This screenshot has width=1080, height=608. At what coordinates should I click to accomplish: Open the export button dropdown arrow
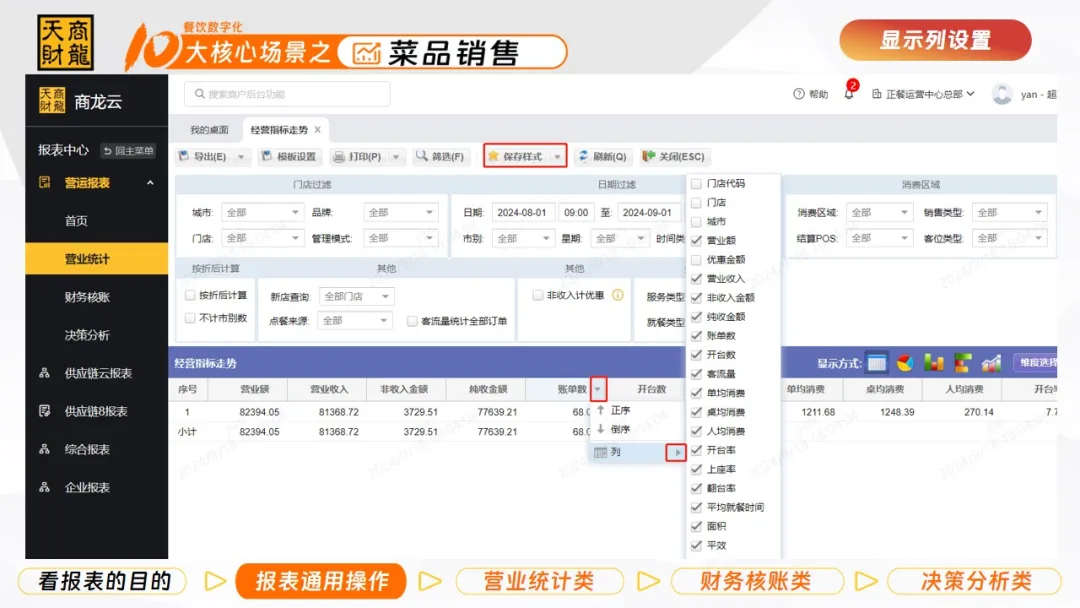[241, 157]
